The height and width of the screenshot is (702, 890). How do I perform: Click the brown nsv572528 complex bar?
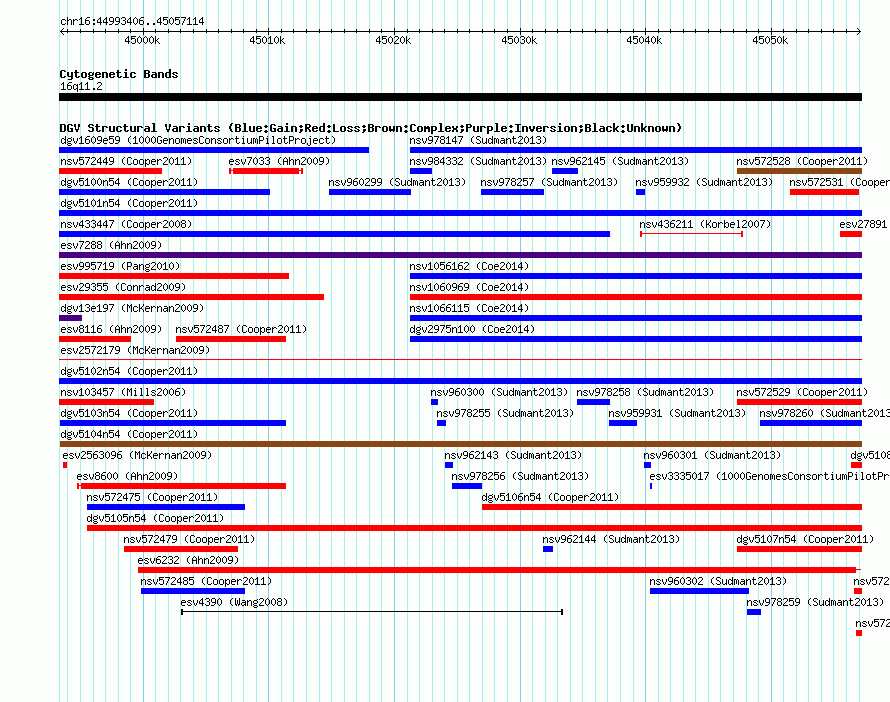click(x=799, y=171)
